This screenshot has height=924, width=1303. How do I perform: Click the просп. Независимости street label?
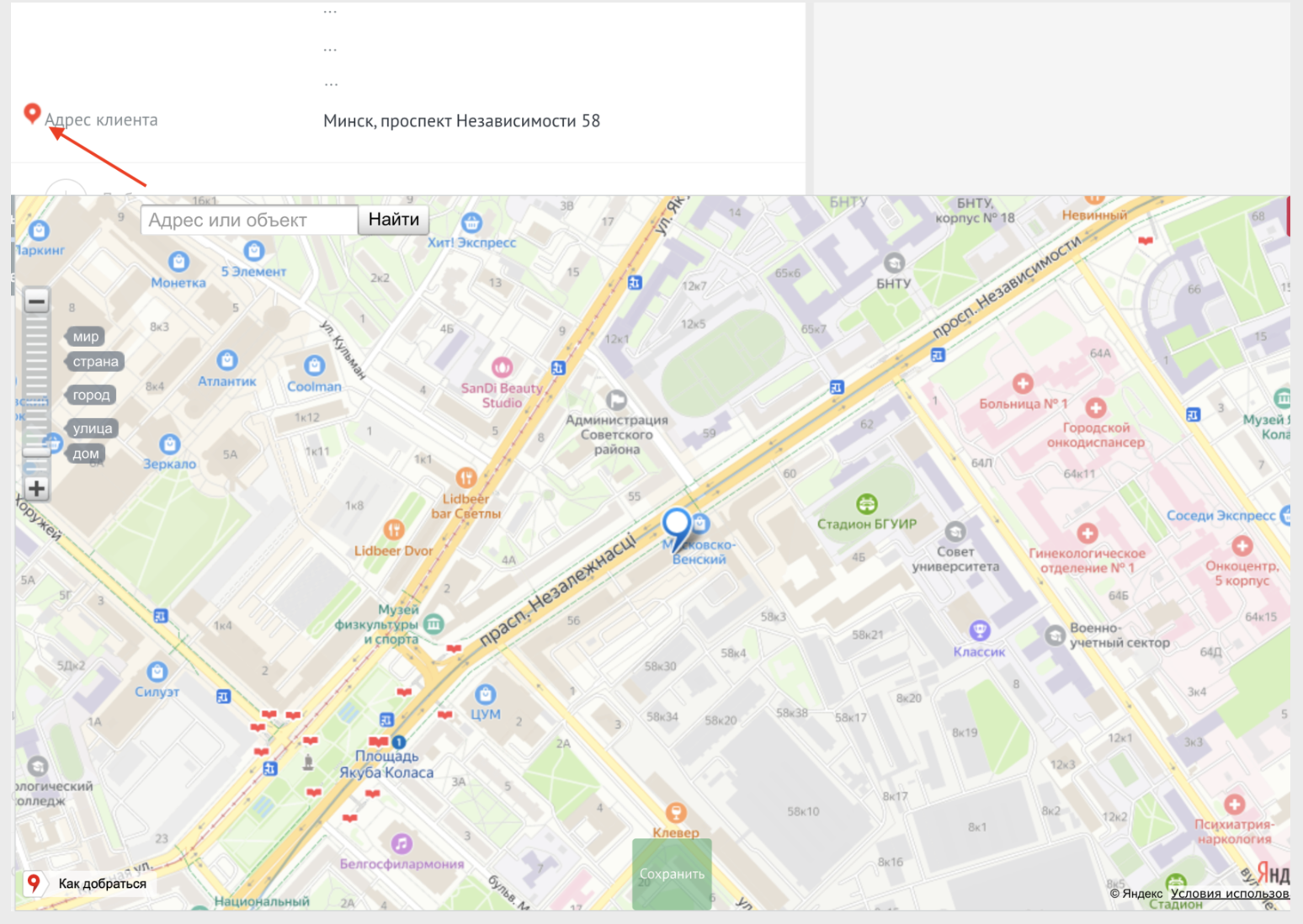[x=1007, y=286]
